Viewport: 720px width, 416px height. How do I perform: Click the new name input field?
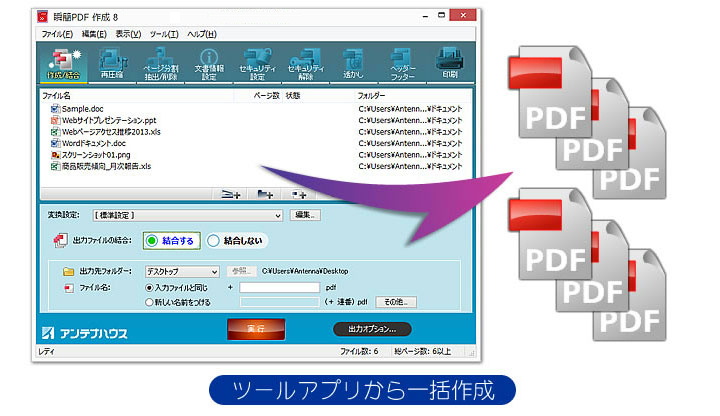coord(279,302)
